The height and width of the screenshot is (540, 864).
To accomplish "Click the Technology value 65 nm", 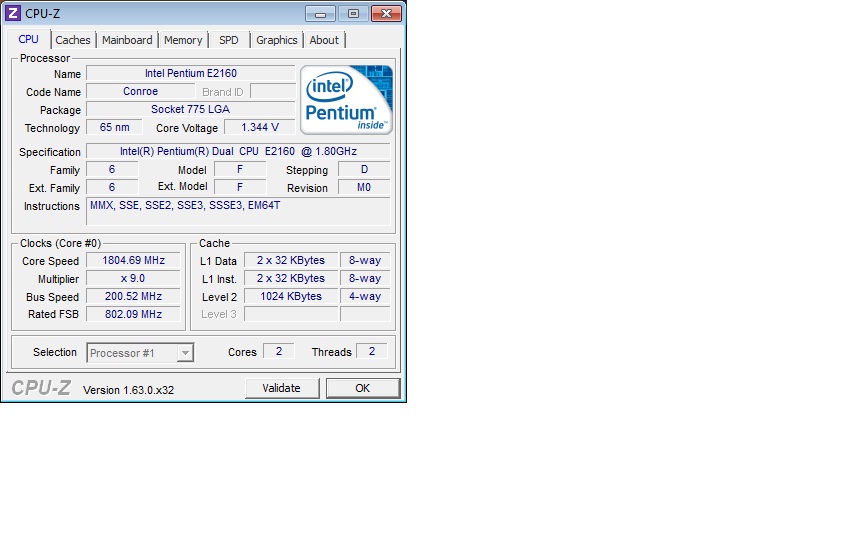I will 114,127.
